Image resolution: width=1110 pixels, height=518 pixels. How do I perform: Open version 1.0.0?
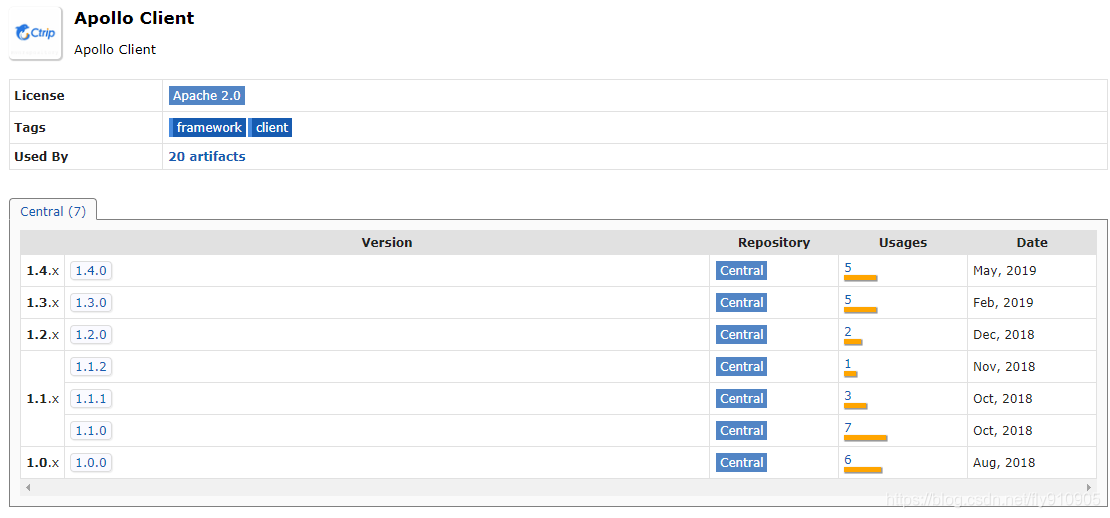91,463
